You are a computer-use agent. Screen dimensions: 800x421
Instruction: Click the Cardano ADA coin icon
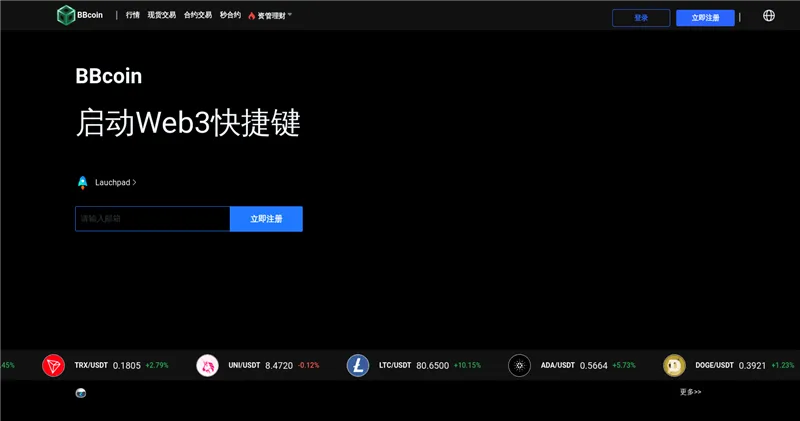(519, 365)
